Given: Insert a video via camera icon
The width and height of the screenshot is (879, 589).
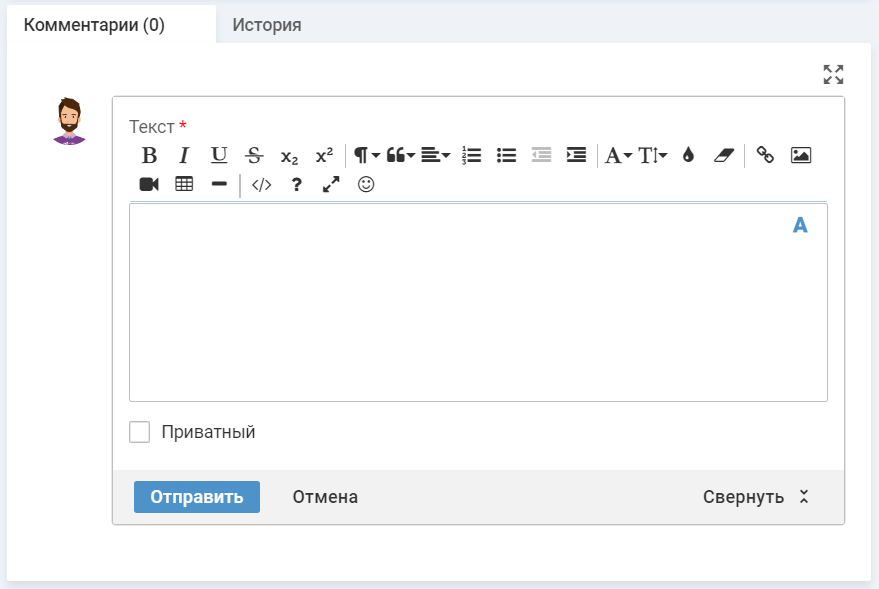Looking at the screenshot, I should click(x=149, y=184).
